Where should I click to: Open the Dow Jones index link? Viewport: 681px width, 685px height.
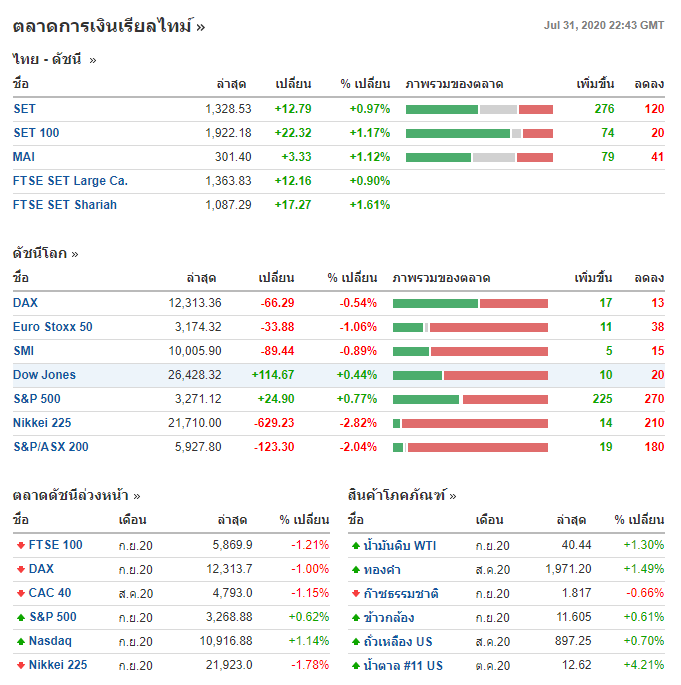(44, 375)
